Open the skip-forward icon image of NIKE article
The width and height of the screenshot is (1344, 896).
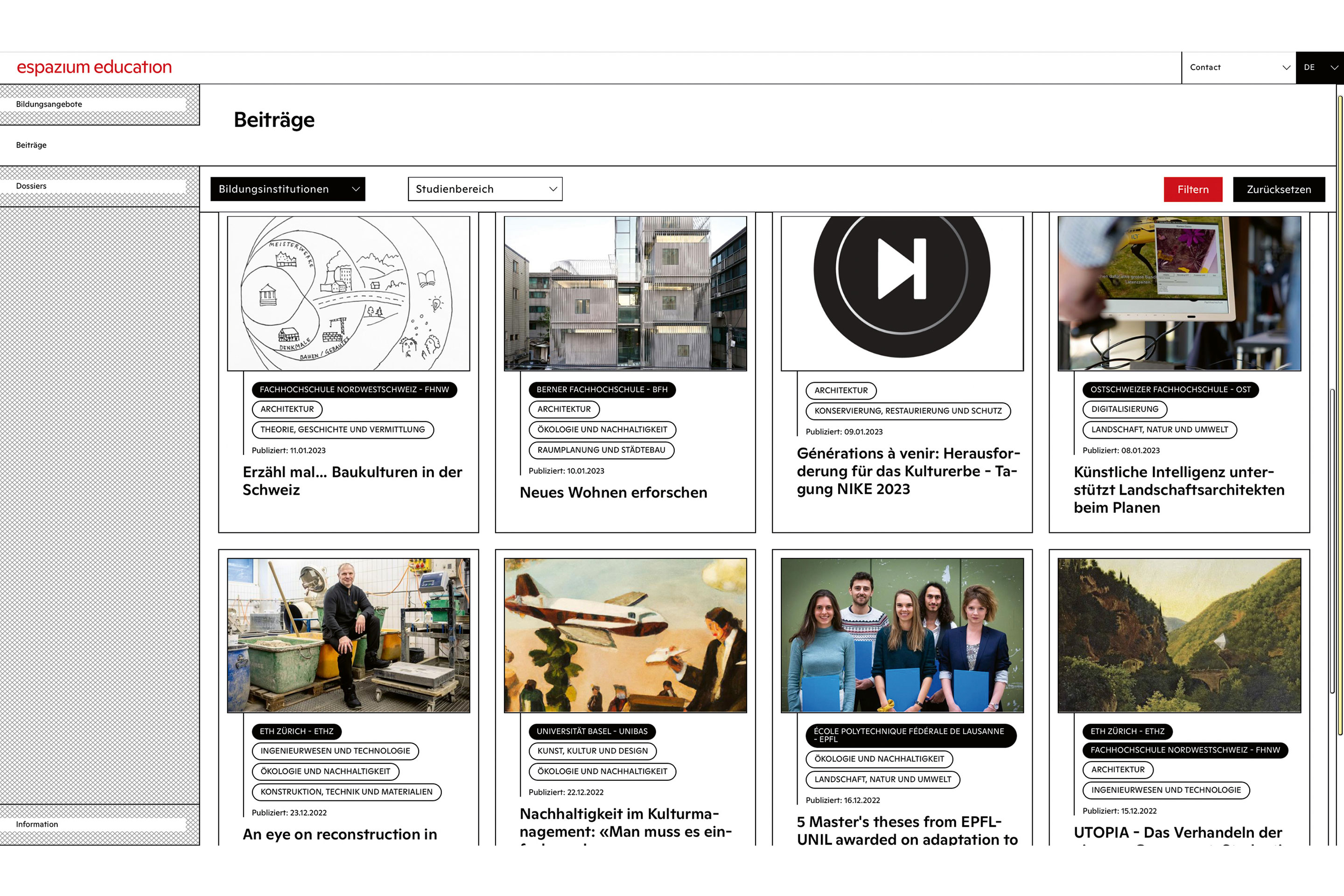point(902,293)
